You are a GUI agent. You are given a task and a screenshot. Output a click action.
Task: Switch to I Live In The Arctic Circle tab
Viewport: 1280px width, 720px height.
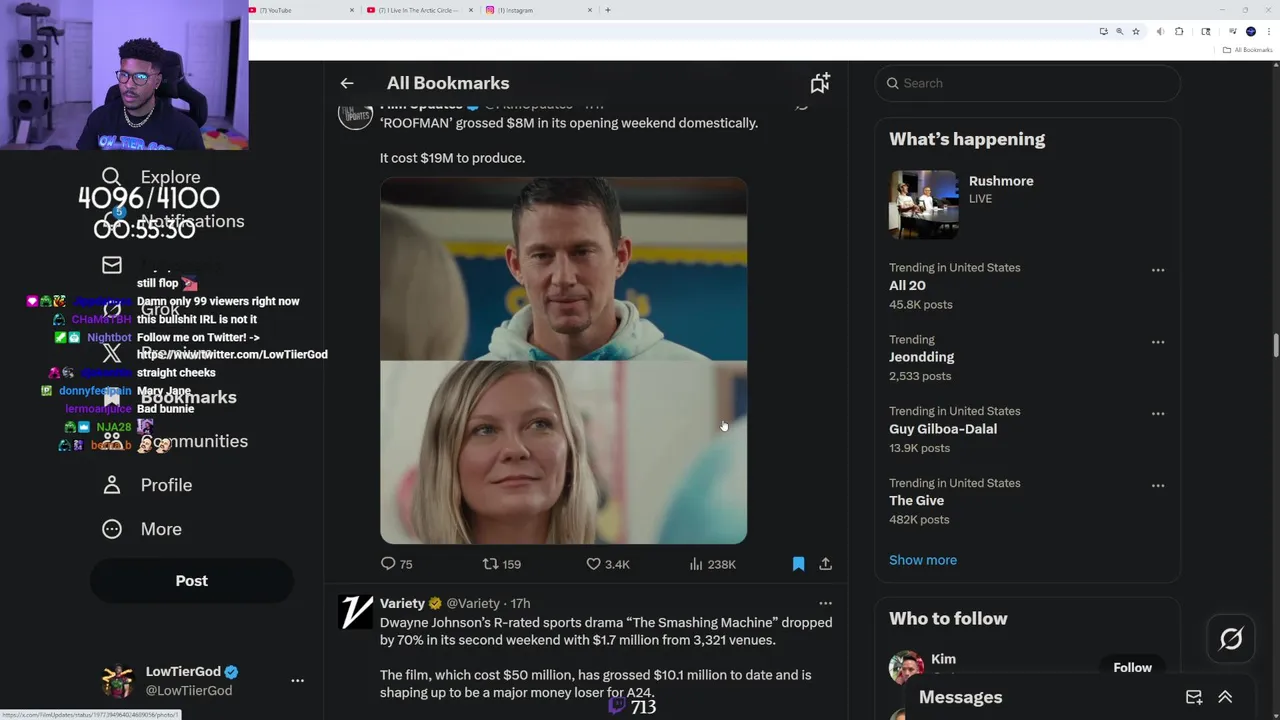[x=418, y=10]
